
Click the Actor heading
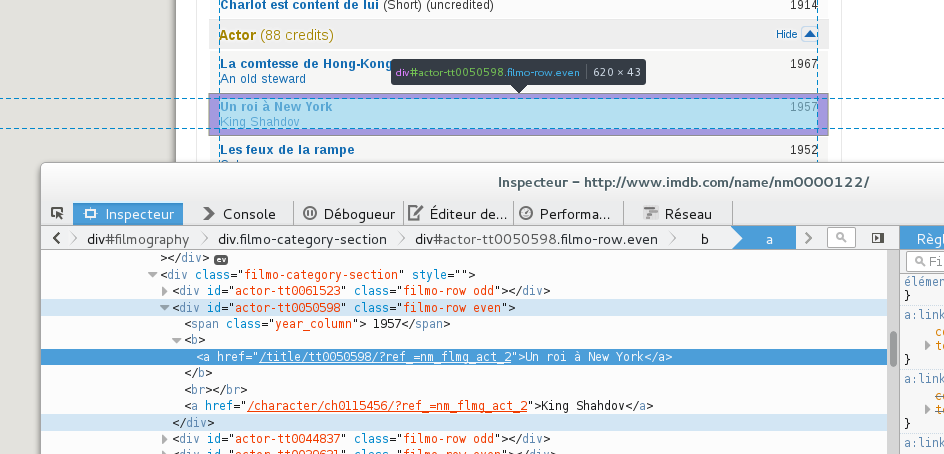pos(237,35)
